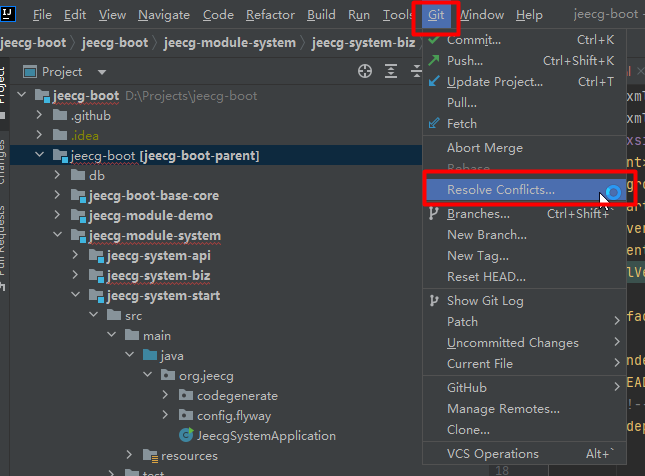Expand the codegenerate package
Viewport: 645px width, 476px height.
pos(165,395)
